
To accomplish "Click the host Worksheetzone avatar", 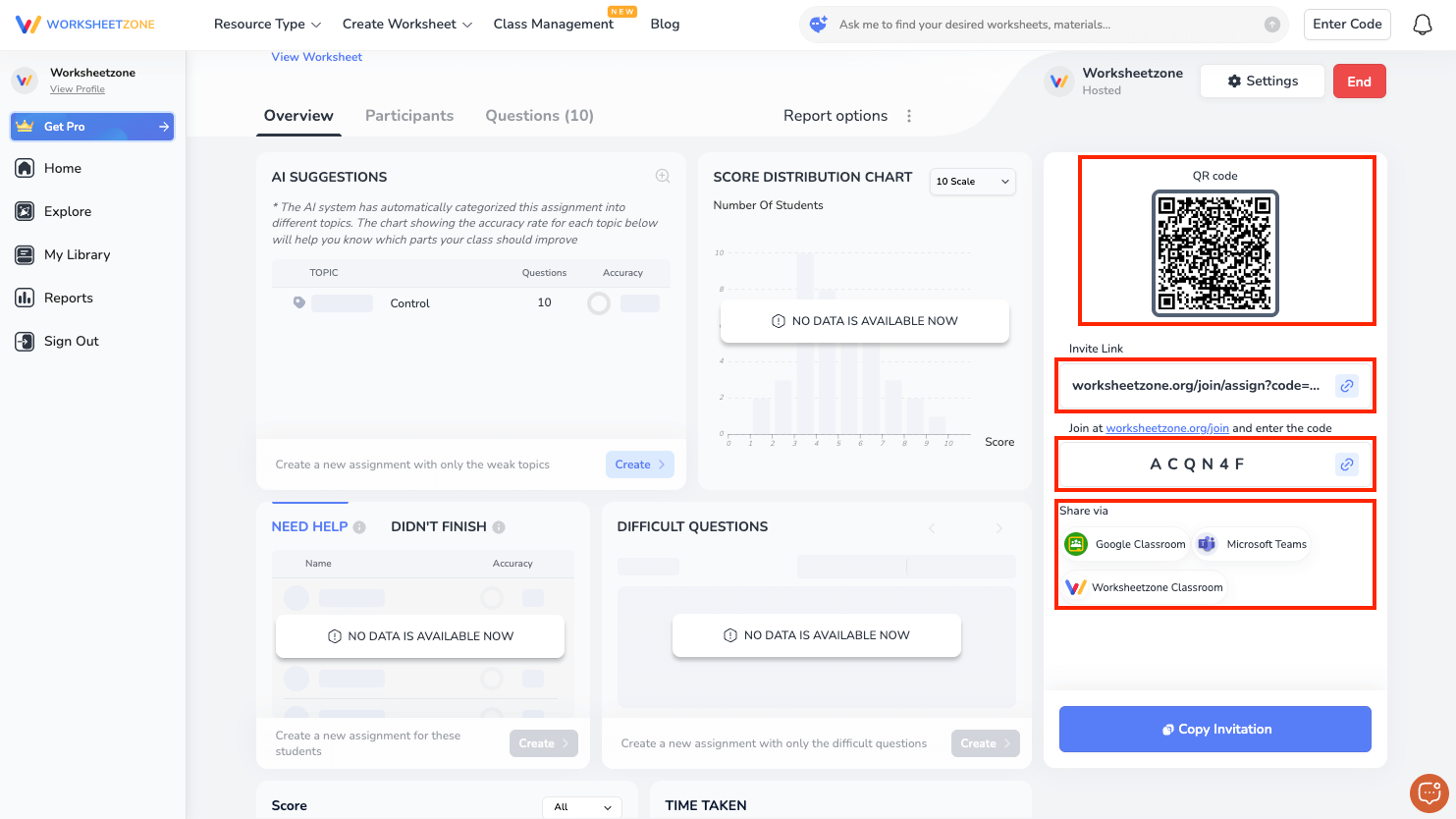I will point(1059,81).
